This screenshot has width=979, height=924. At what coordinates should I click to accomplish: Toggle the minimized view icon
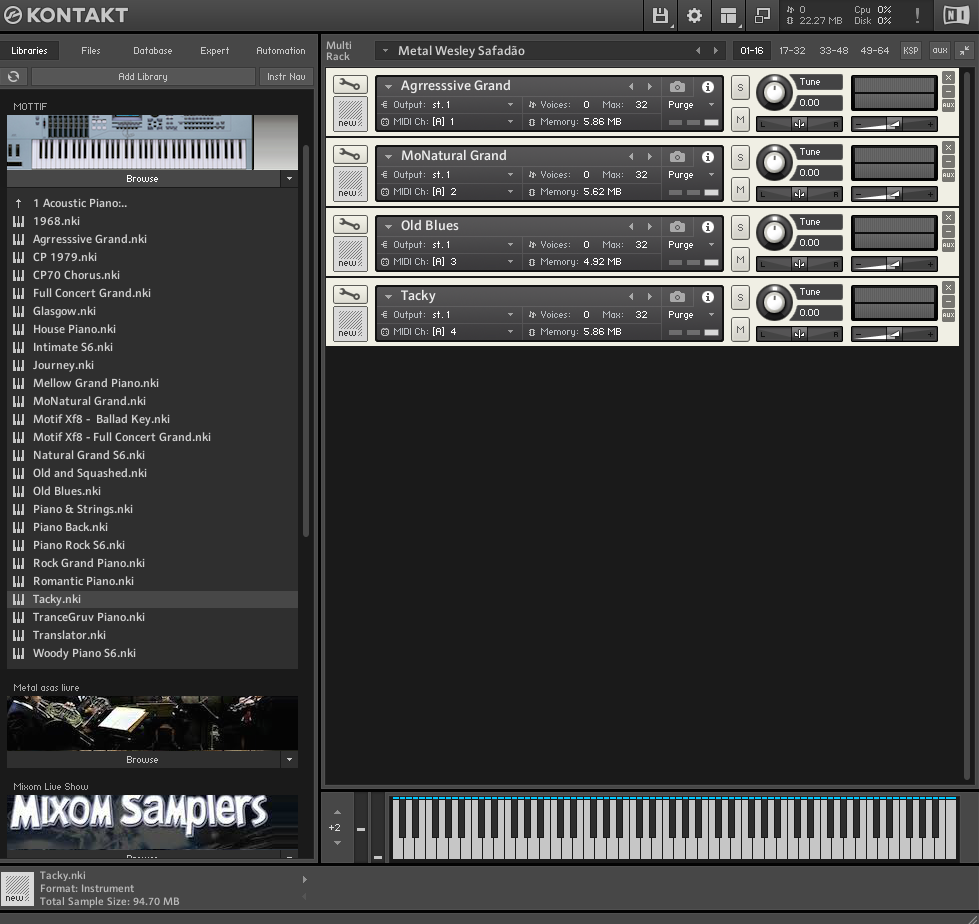tap(762, 15)
